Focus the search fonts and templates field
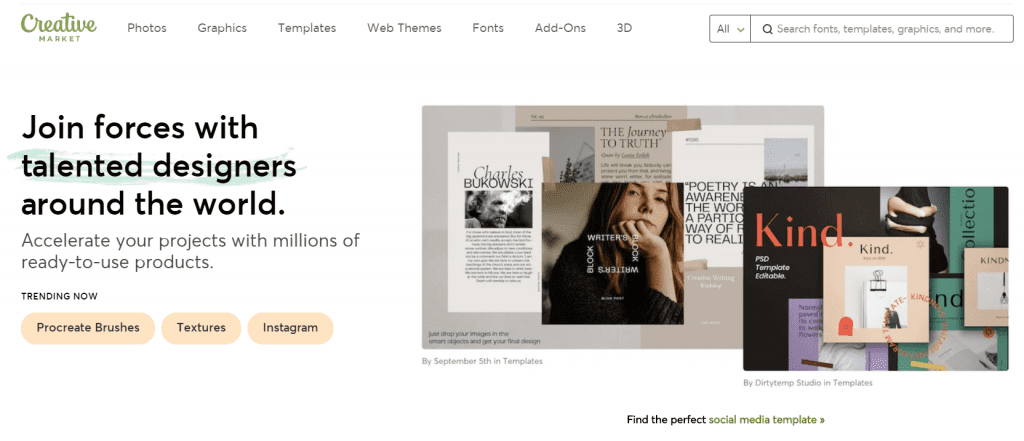 tap(885, 29)
